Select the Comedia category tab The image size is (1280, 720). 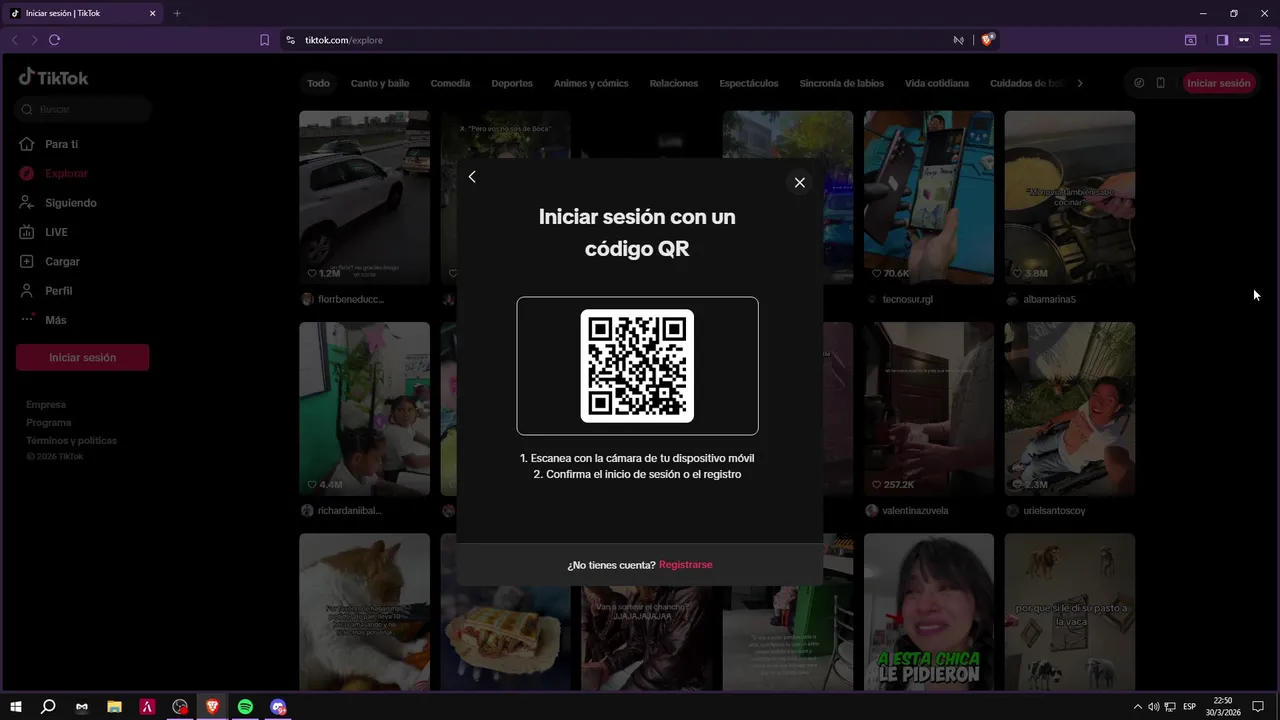coord(450,83)
